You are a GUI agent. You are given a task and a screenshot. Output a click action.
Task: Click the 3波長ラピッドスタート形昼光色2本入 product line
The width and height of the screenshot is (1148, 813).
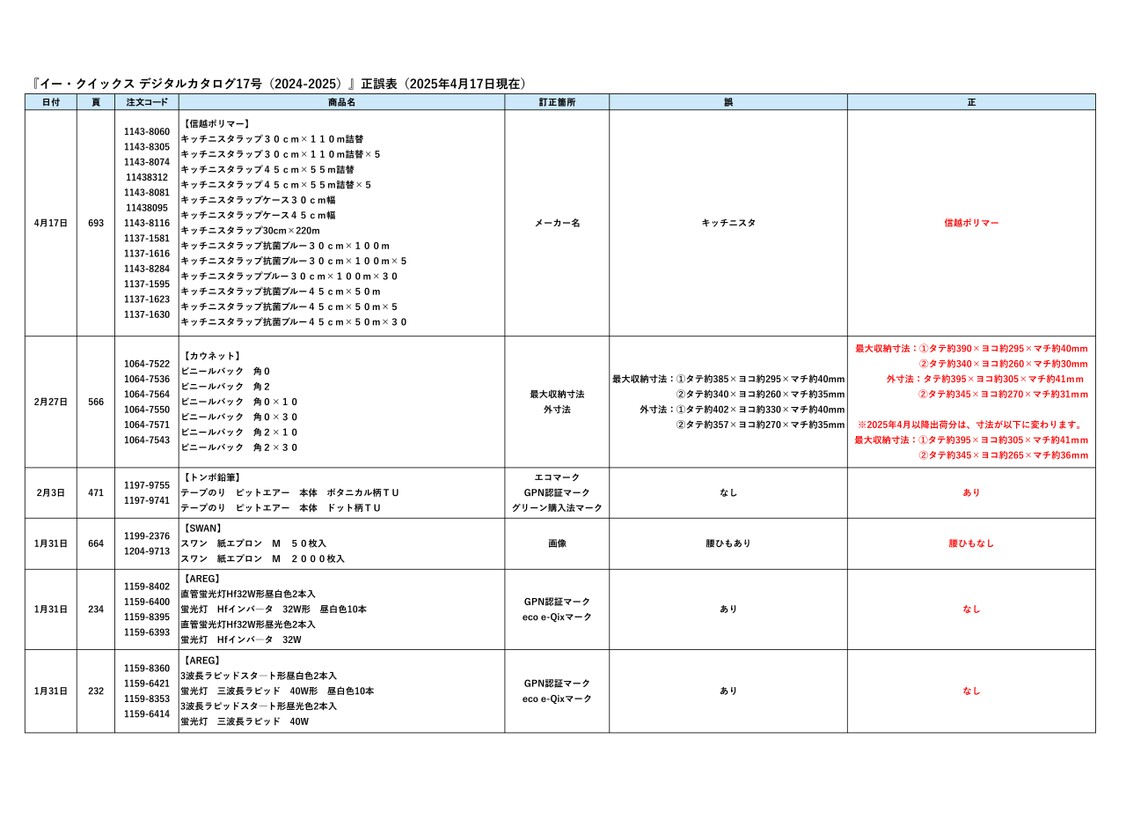coord(258,706)
